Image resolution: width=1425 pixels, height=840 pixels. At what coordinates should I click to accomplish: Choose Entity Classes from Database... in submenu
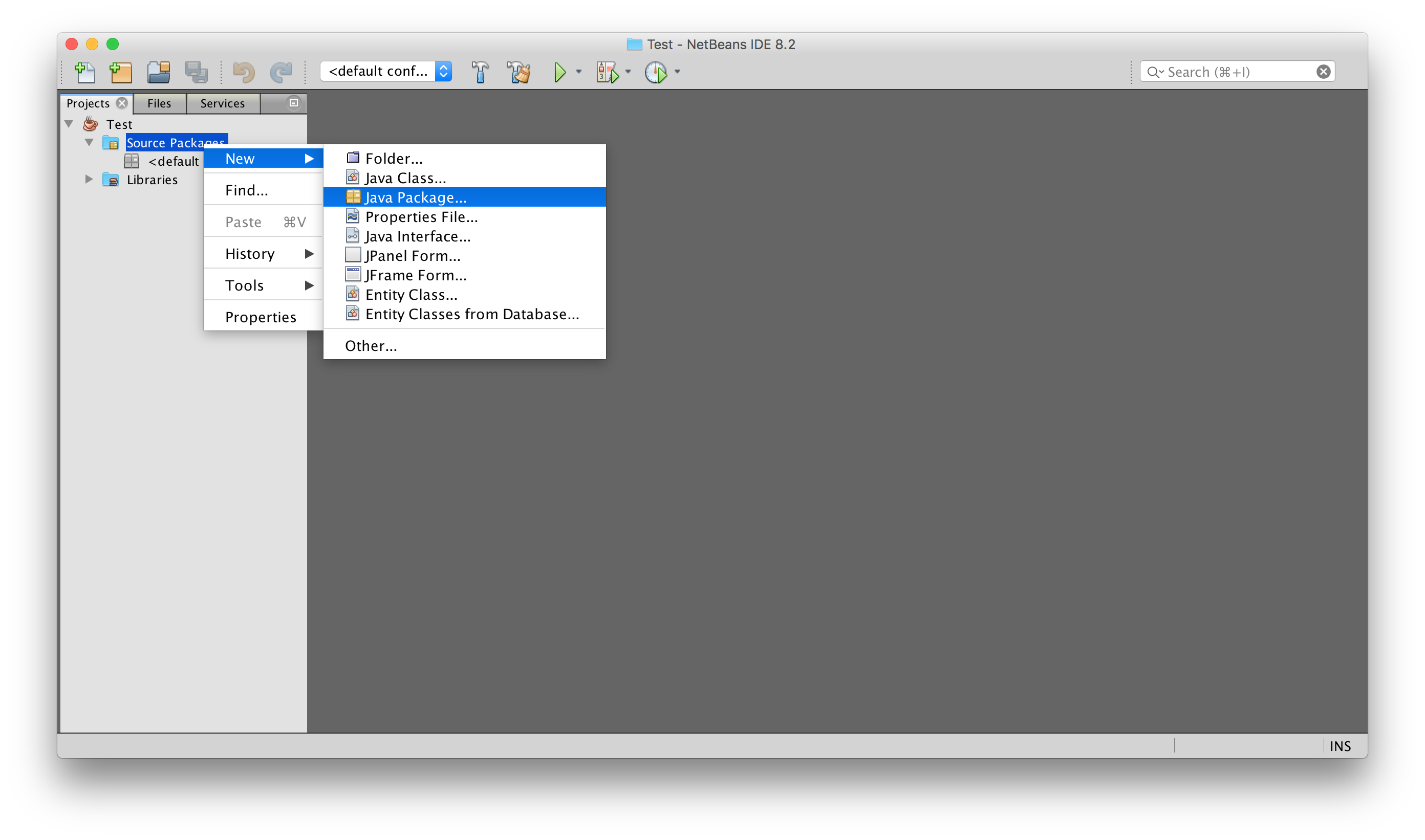(x=464, y=314)
